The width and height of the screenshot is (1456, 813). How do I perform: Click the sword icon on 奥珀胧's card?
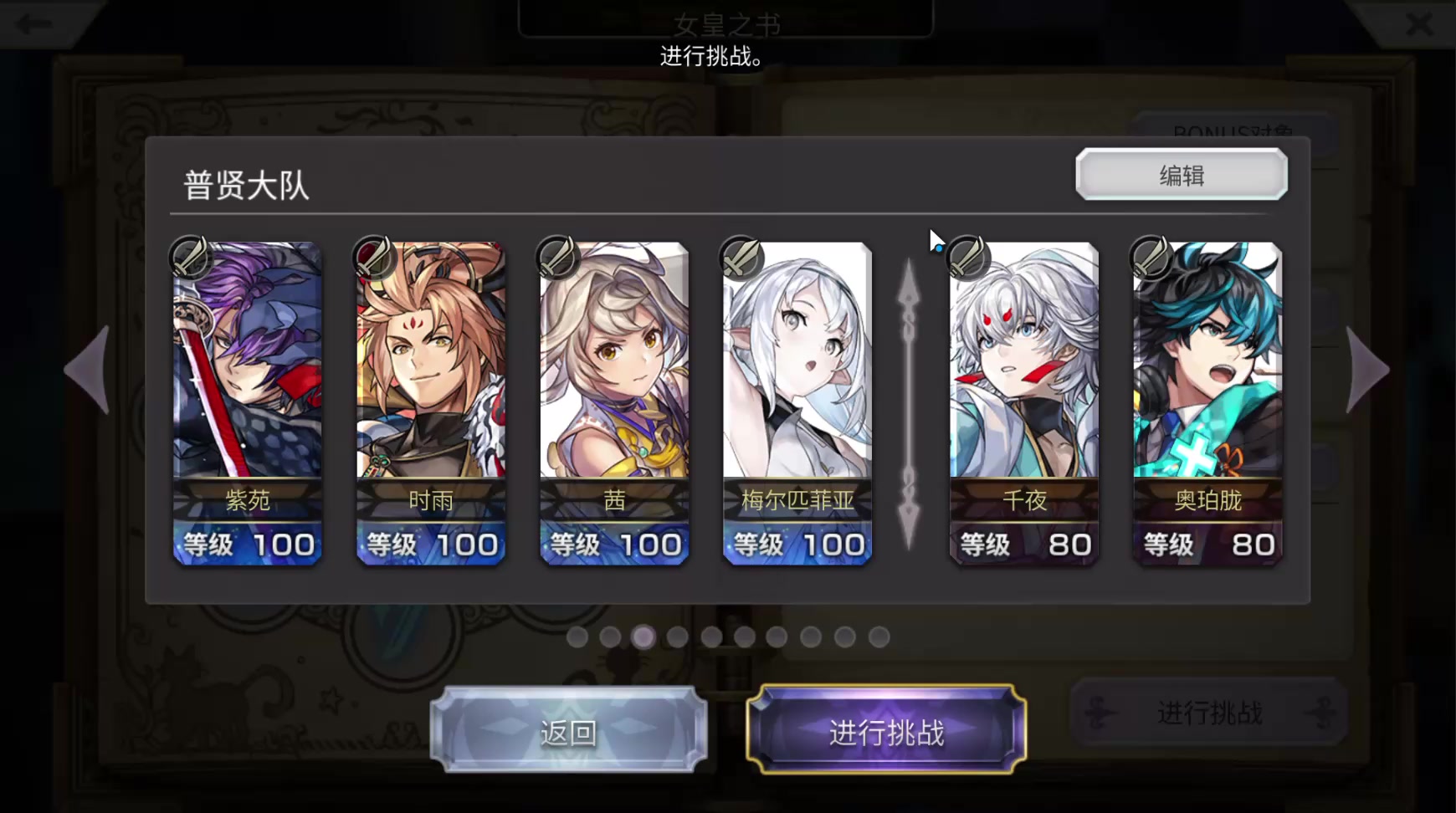tap(1151, 257)
